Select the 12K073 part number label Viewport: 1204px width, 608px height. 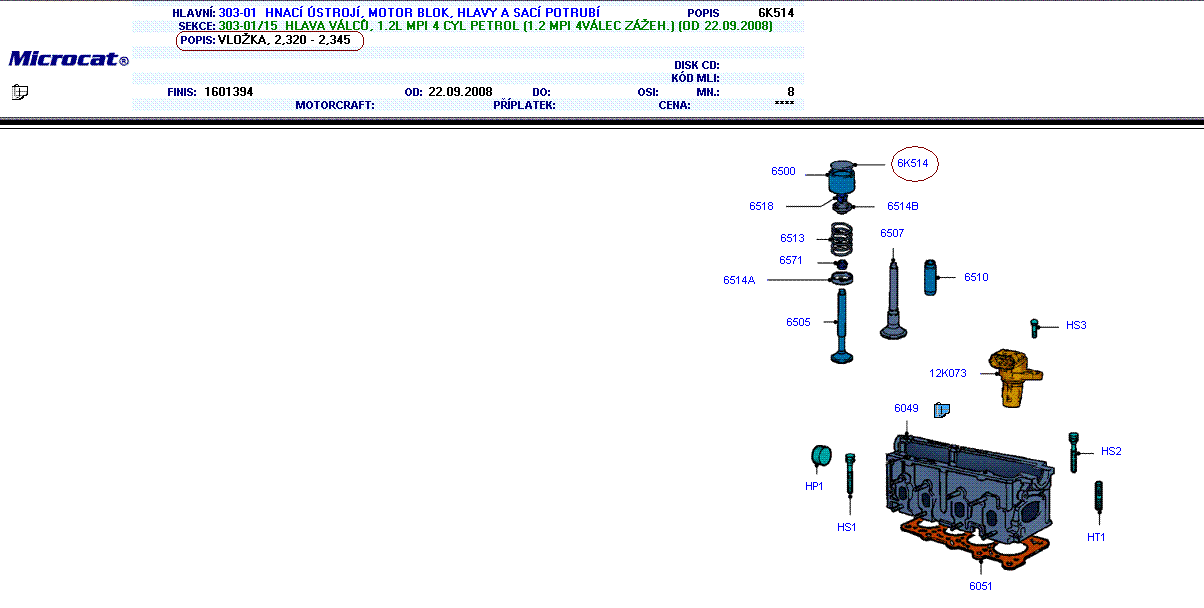pos(947,373)
